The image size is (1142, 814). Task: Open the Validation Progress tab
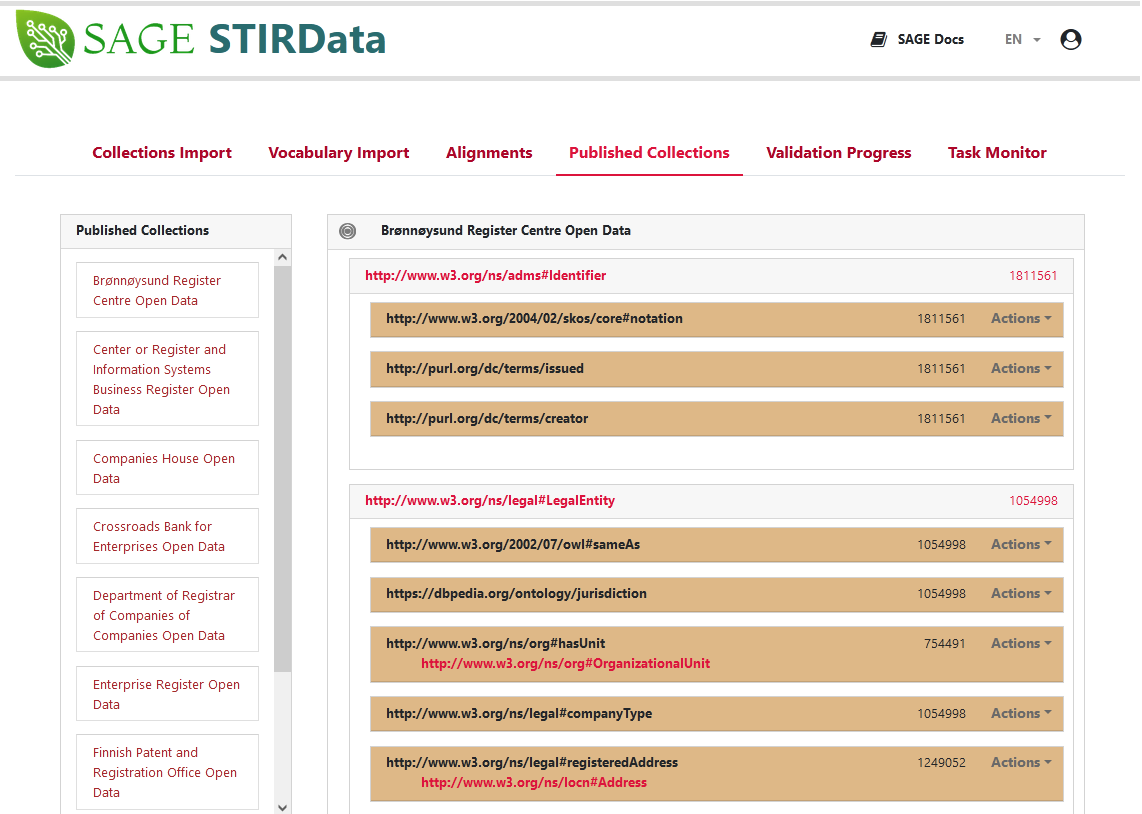pos(838,153)
